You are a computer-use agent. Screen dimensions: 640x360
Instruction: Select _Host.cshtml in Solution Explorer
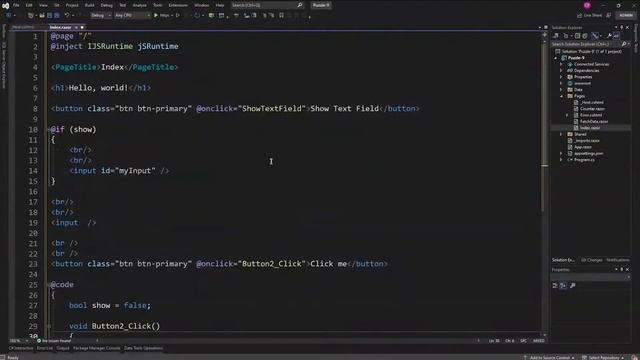pos(592,102)
